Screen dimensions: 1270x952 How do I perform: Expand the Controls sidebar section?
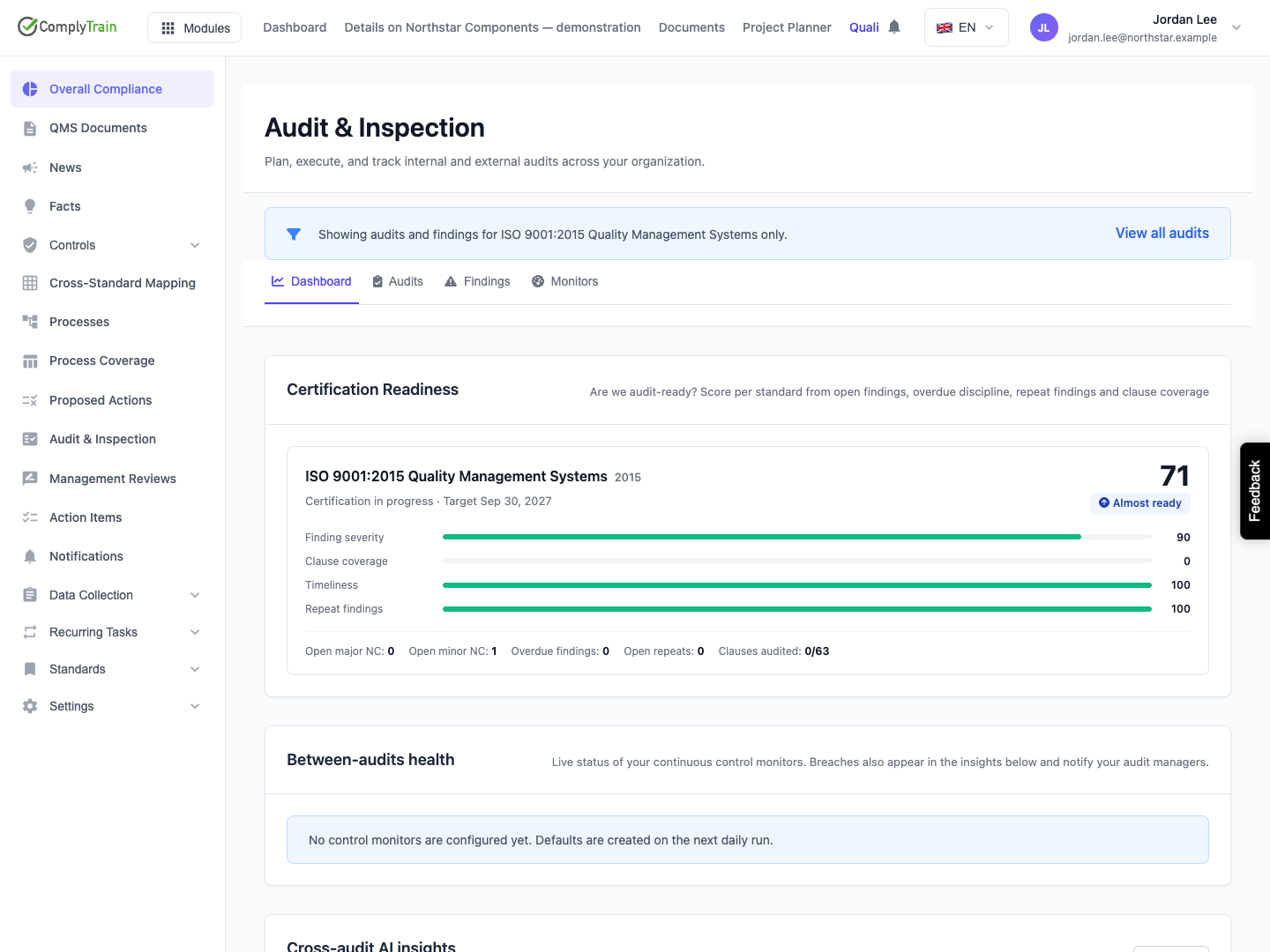coord(195,245)
